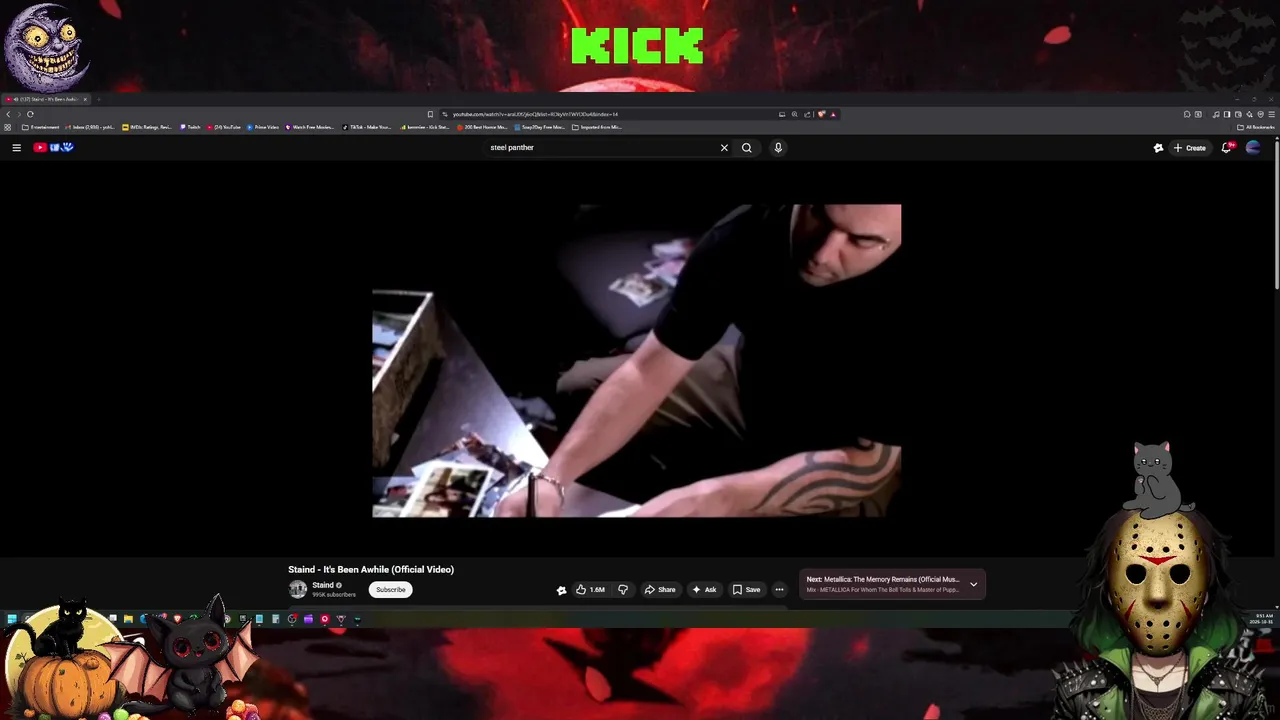Open a new browser tab

click(99, 99)
